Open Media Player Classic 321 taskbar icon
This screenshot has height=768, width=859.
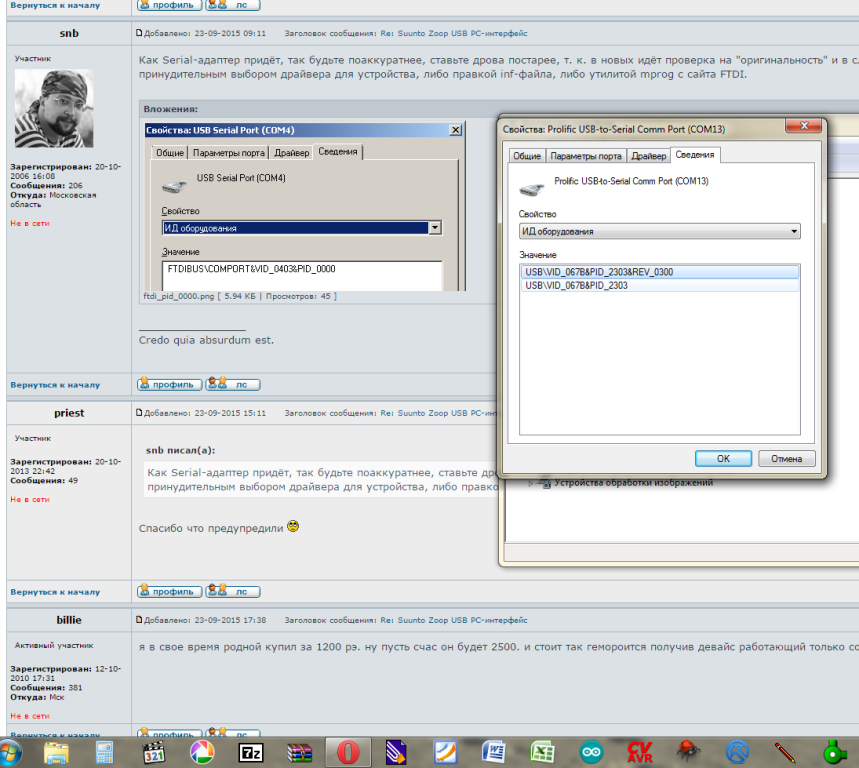[x=154, y=753]
